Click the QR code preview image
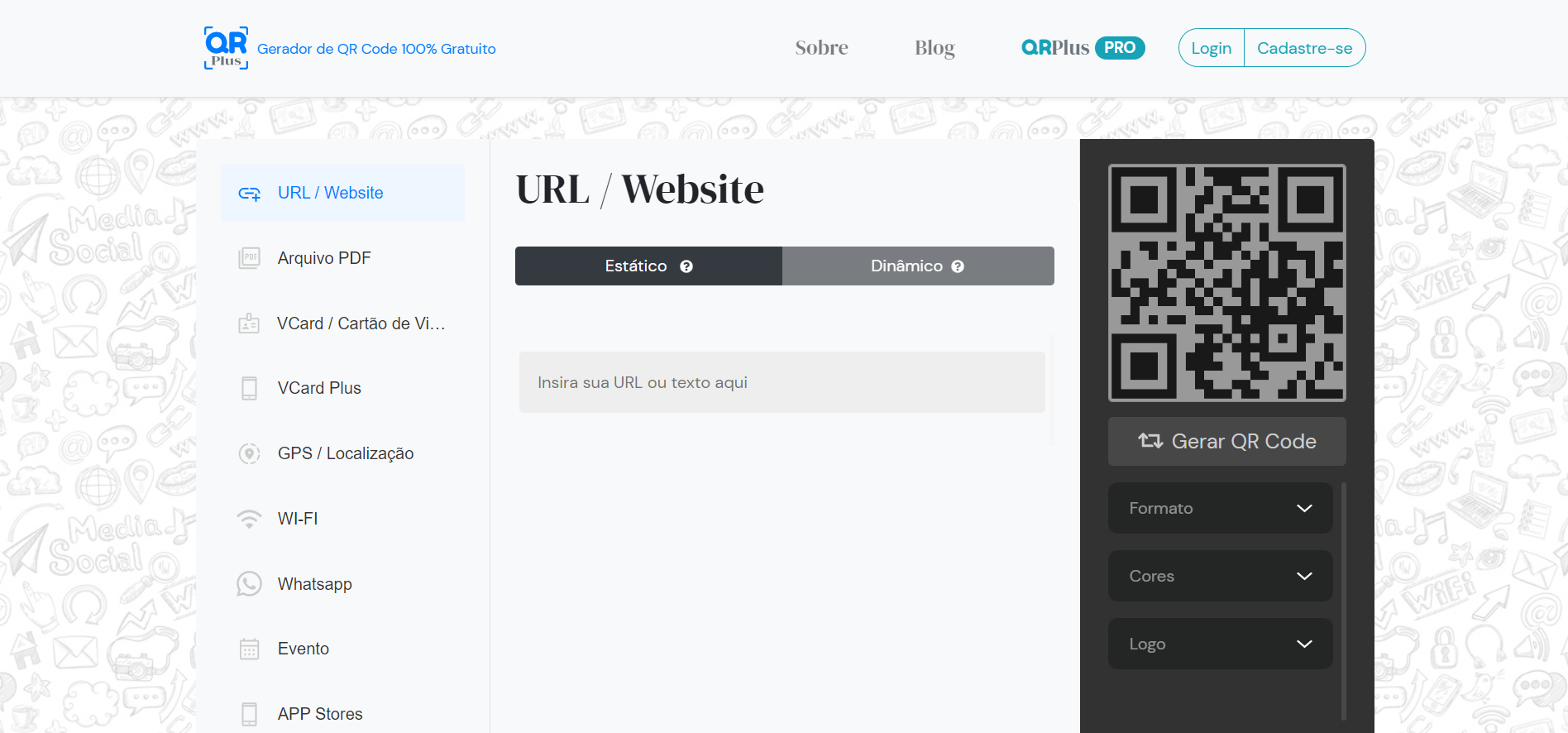1568x733 pixels. (1226, 283)
